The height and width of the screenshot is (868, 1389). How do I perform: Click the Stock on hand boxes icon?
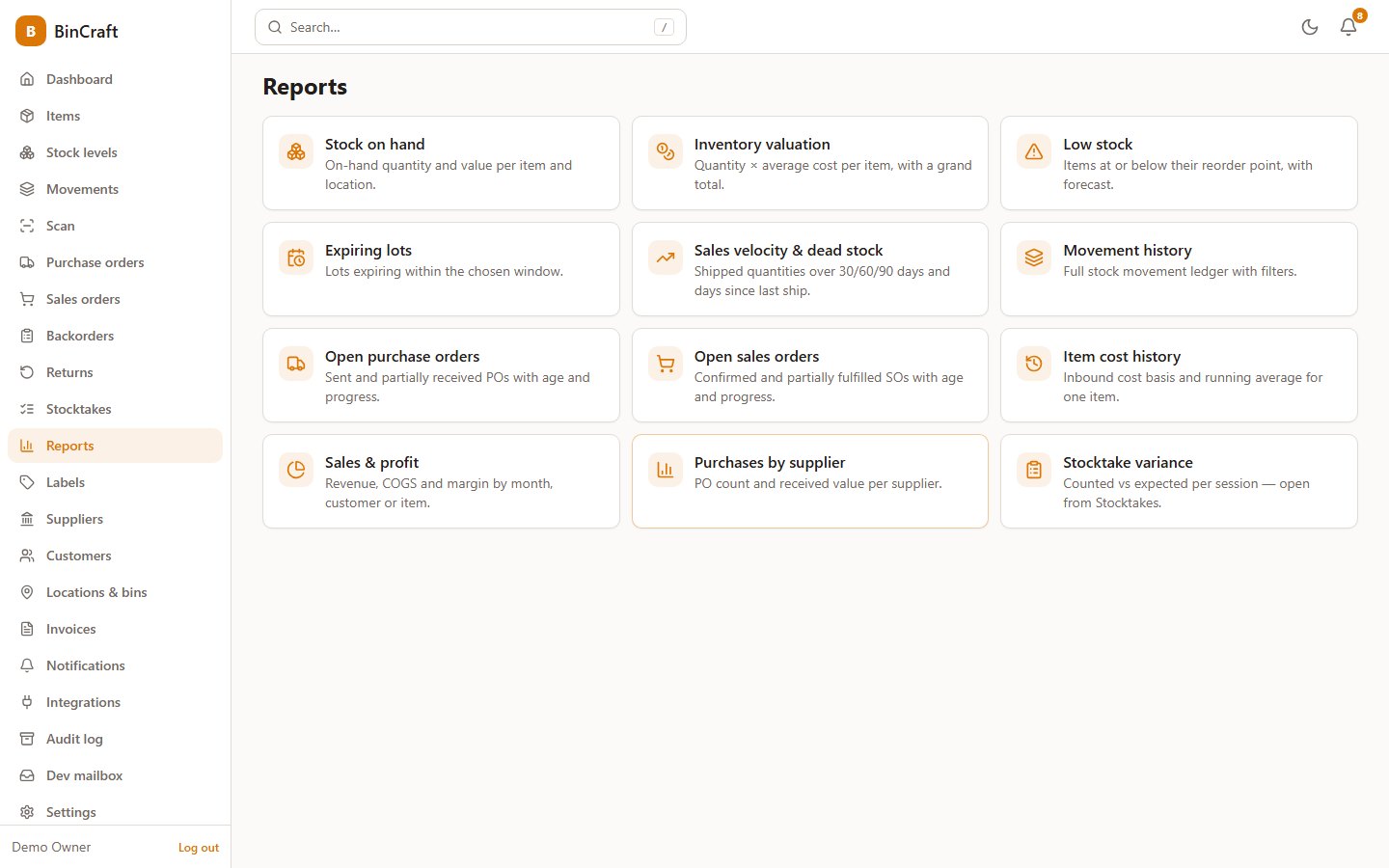(296, 151)
